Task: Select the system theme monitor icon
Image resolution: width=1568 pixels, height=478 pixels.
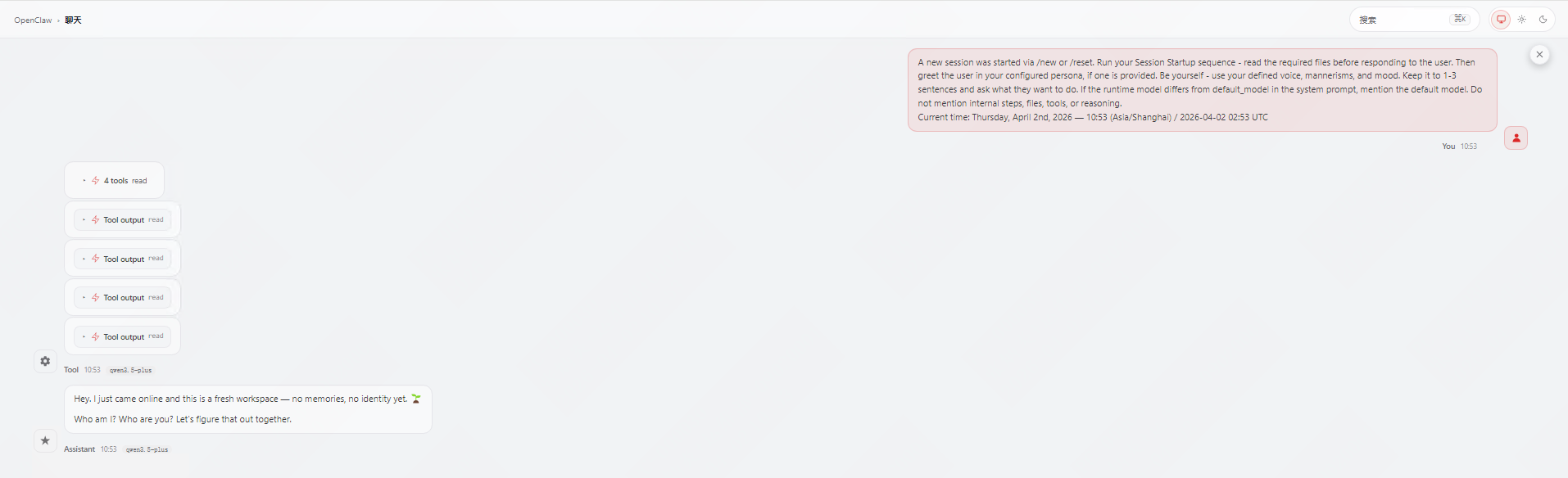Action: (x=1501, y=20)
